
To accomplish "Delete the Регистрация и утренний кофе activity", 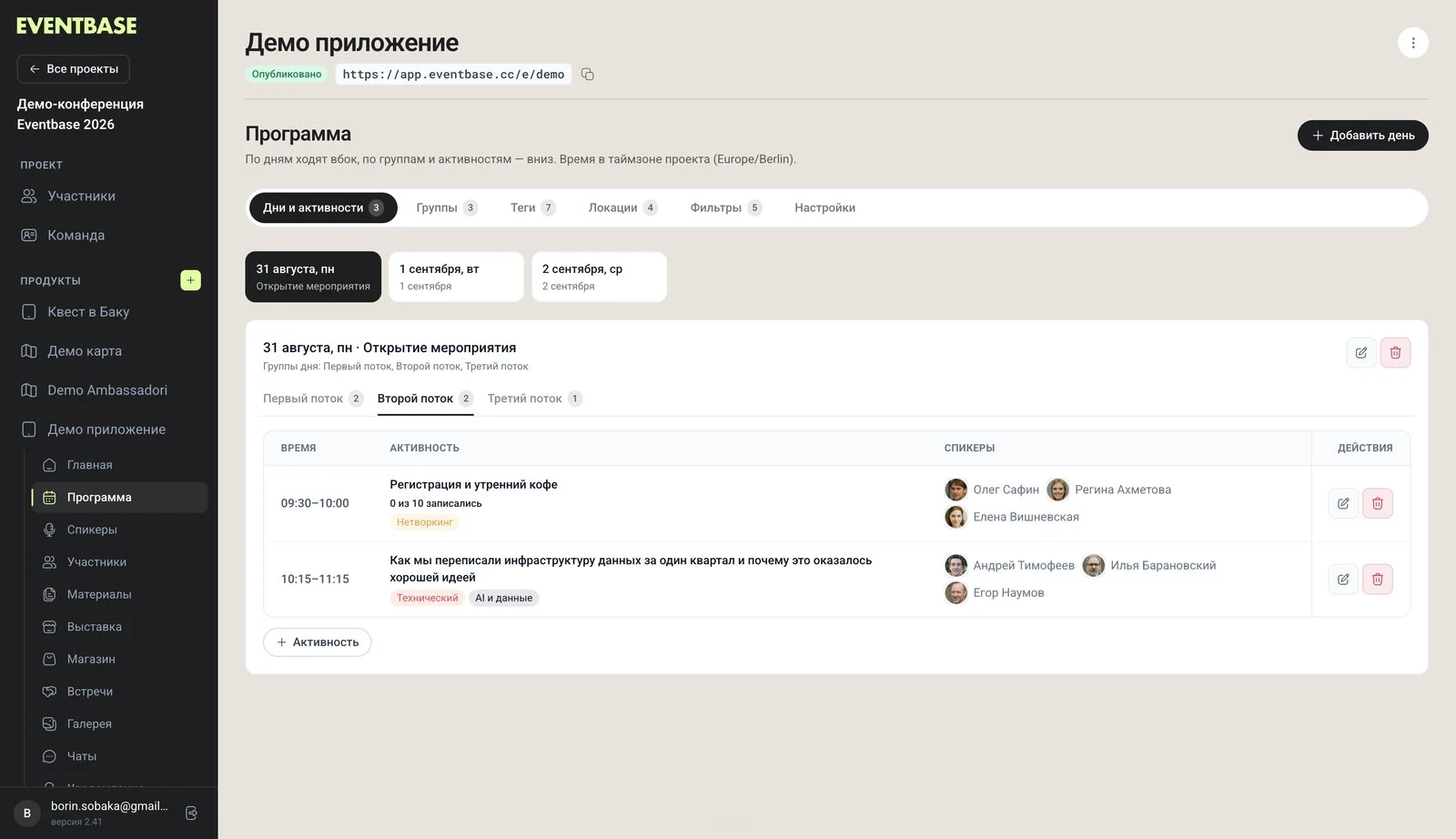I will (1378, 503).
